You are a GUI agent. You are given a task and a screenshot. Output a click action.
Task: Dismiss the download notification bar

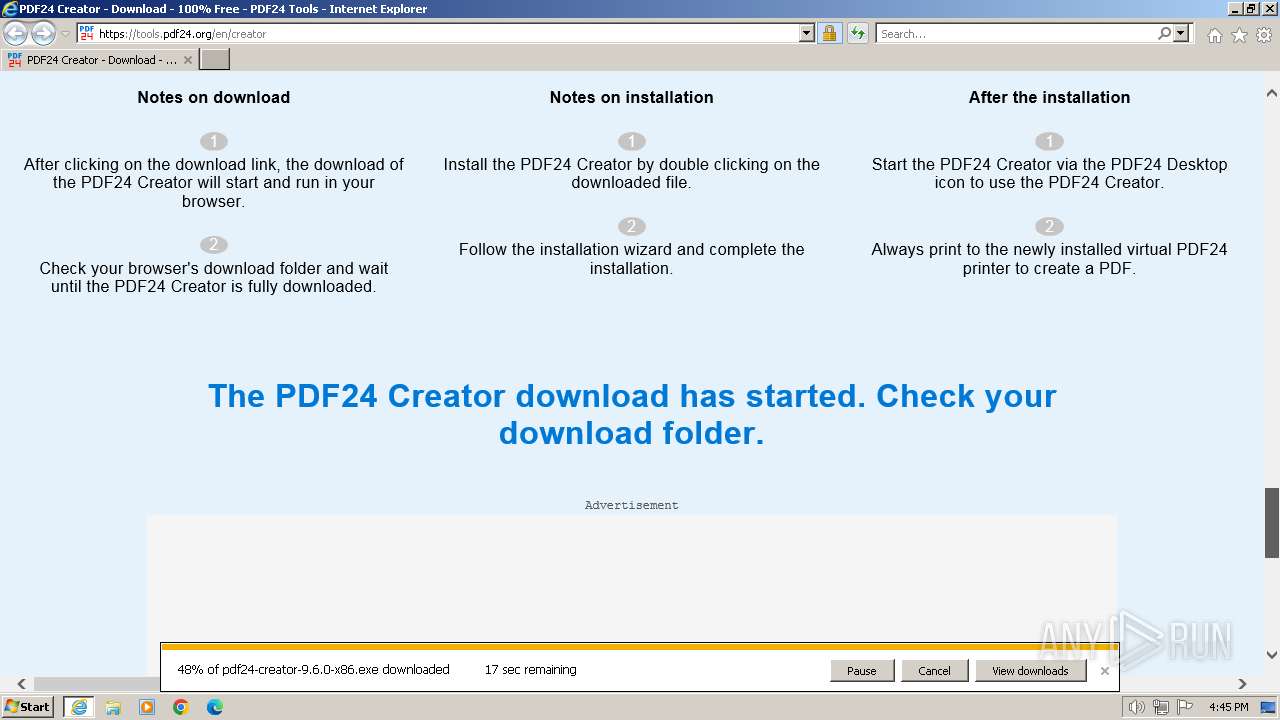click(x=1105, y=671)
